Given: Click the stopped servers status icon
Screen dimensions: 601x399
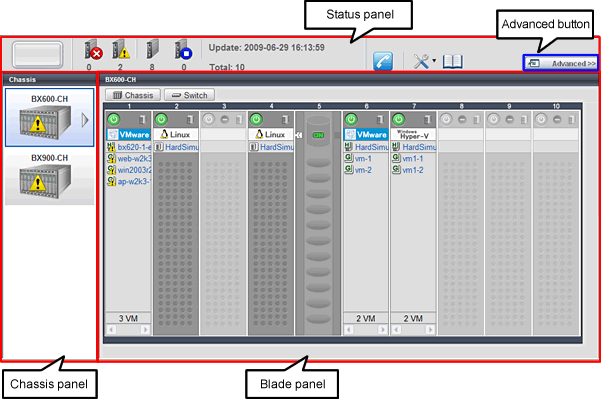Looking at the screenshot, I should 183,49.
